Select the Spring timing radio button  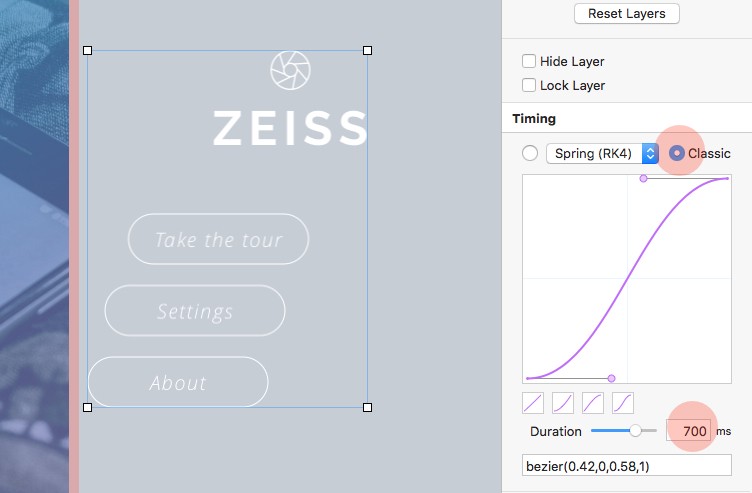[529, 153]
